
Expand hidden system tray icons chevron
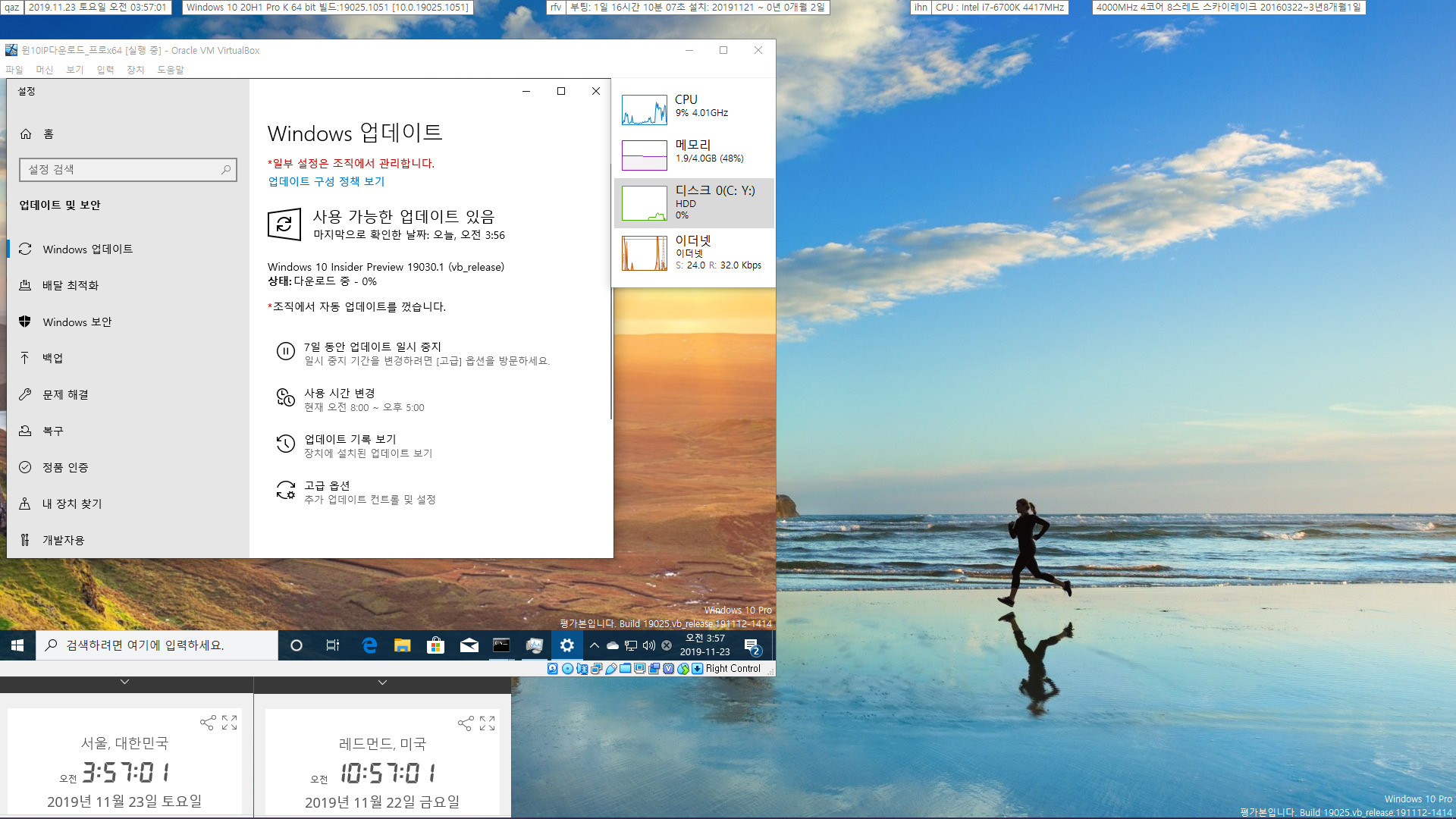point(595,645)
